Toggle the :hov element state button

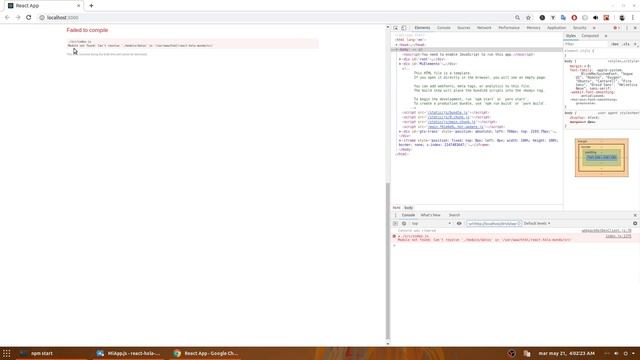click(x=615, y=44)
